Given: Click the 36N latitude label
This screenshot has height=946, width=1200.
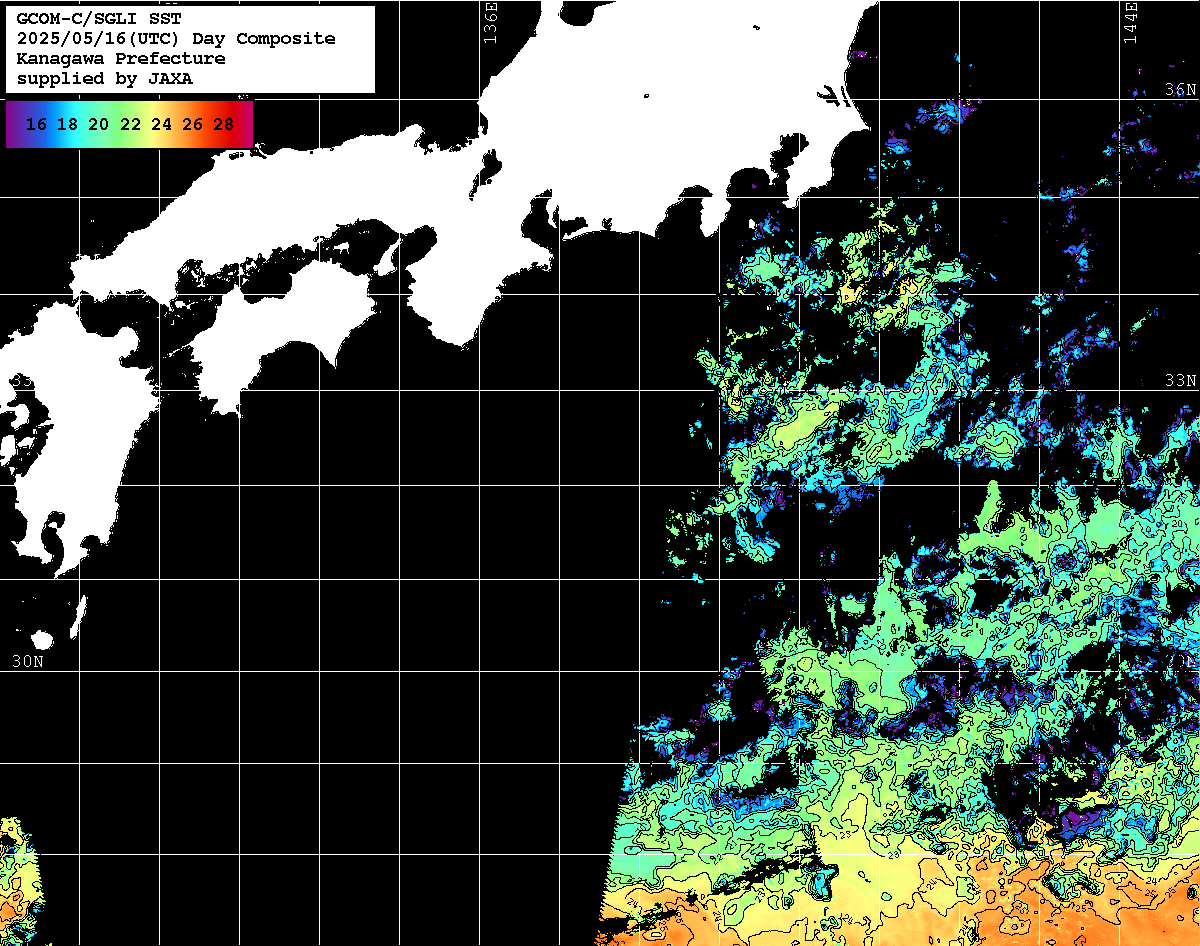Looking at the screenshot, I should (x=1181, y=90).
